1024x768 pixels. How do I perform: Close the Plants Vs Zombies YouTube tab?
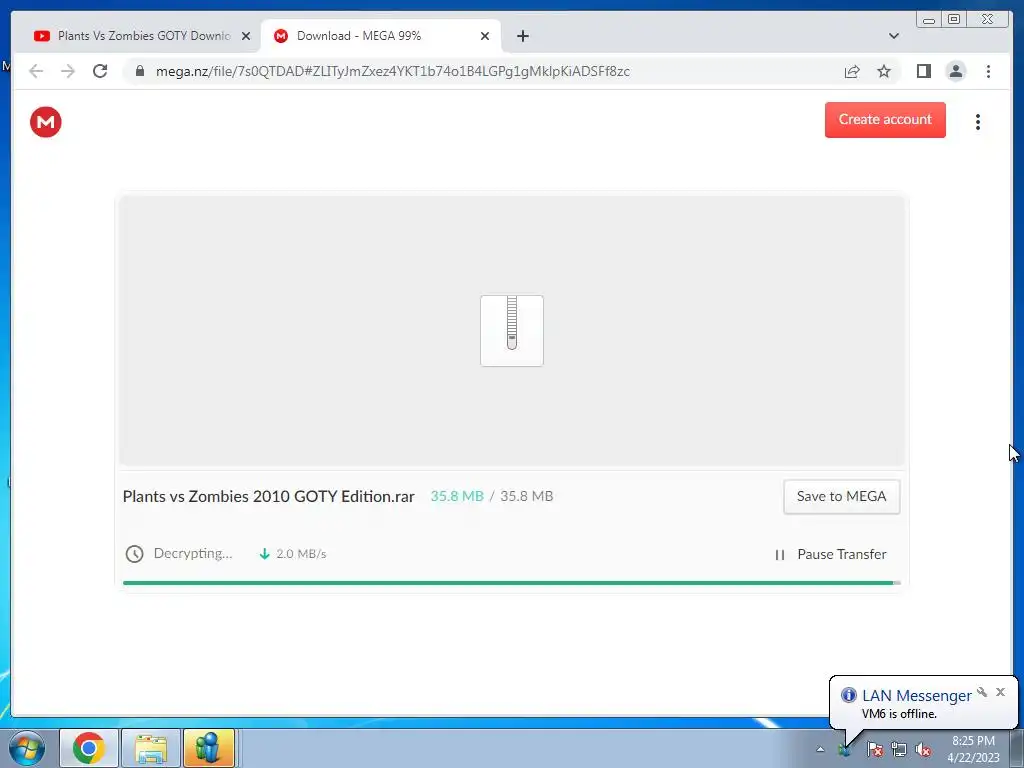coord(246,36)
